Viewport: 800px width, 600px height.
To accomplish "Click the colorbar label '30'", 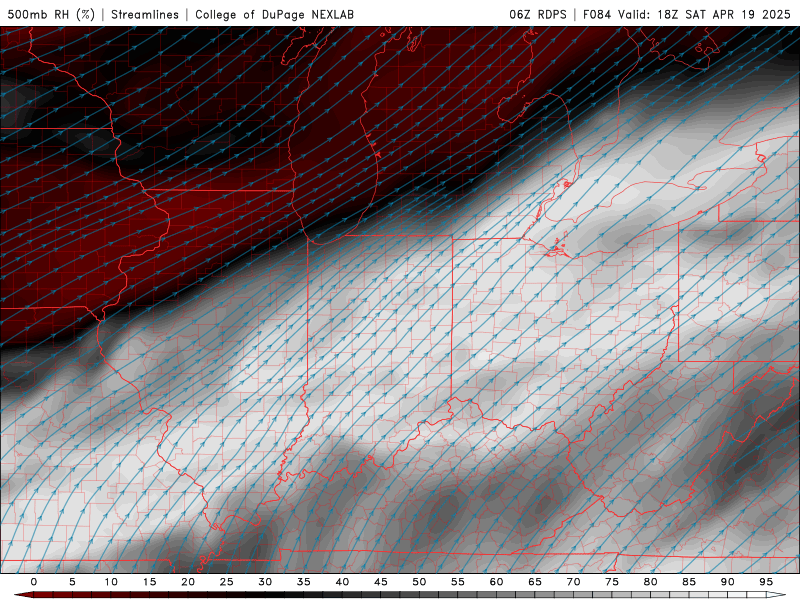I will [265, 582].
